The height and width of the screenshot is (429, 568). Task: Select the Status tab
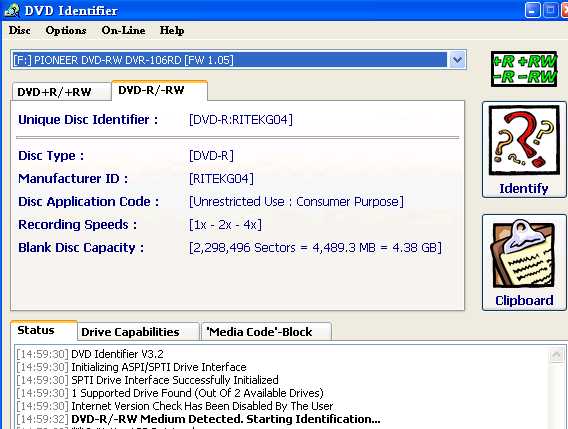point(43,330)
